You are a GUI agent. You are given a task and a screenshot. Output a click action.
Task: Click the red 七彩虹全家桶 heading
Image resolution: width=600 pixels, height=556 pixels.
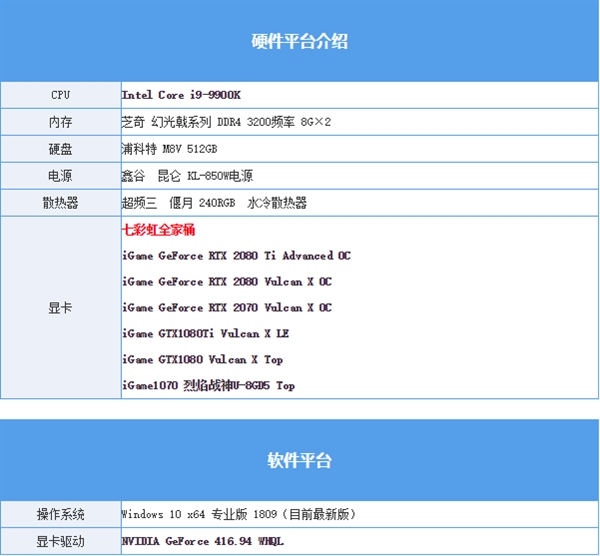[x=158, y=230]
